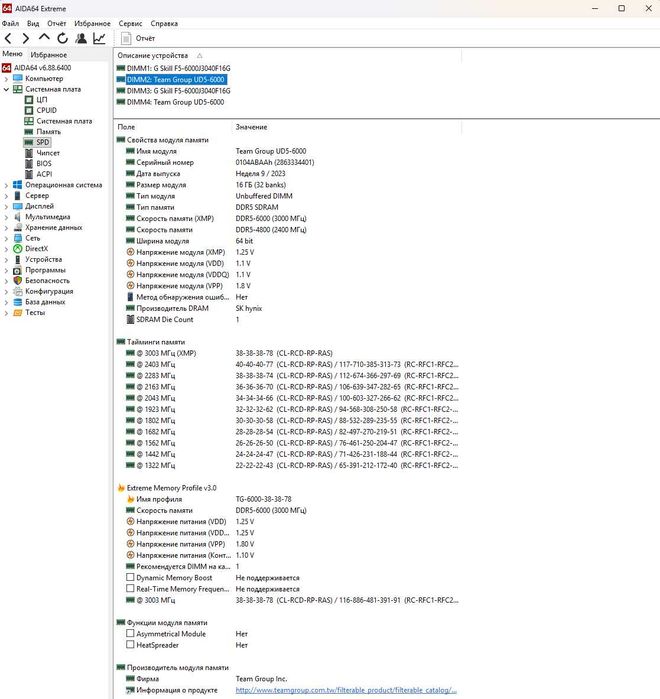Click the Мультимедиа speaker icon
The height and width of the screenshot is (699, 660).
pos(18,217)
